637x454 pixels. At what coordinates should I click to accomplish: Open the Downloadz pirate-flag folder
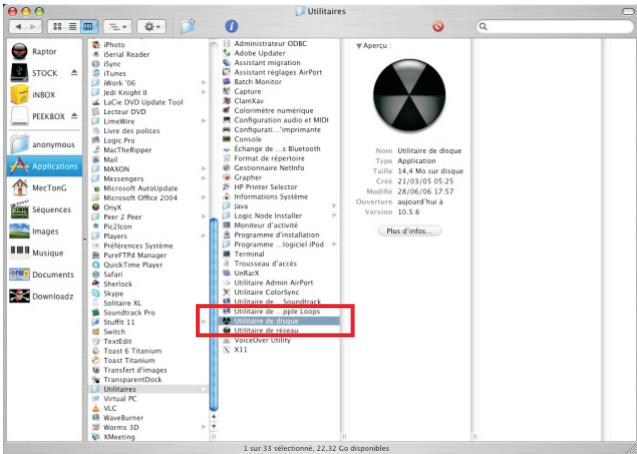click(x=42, y=296)
